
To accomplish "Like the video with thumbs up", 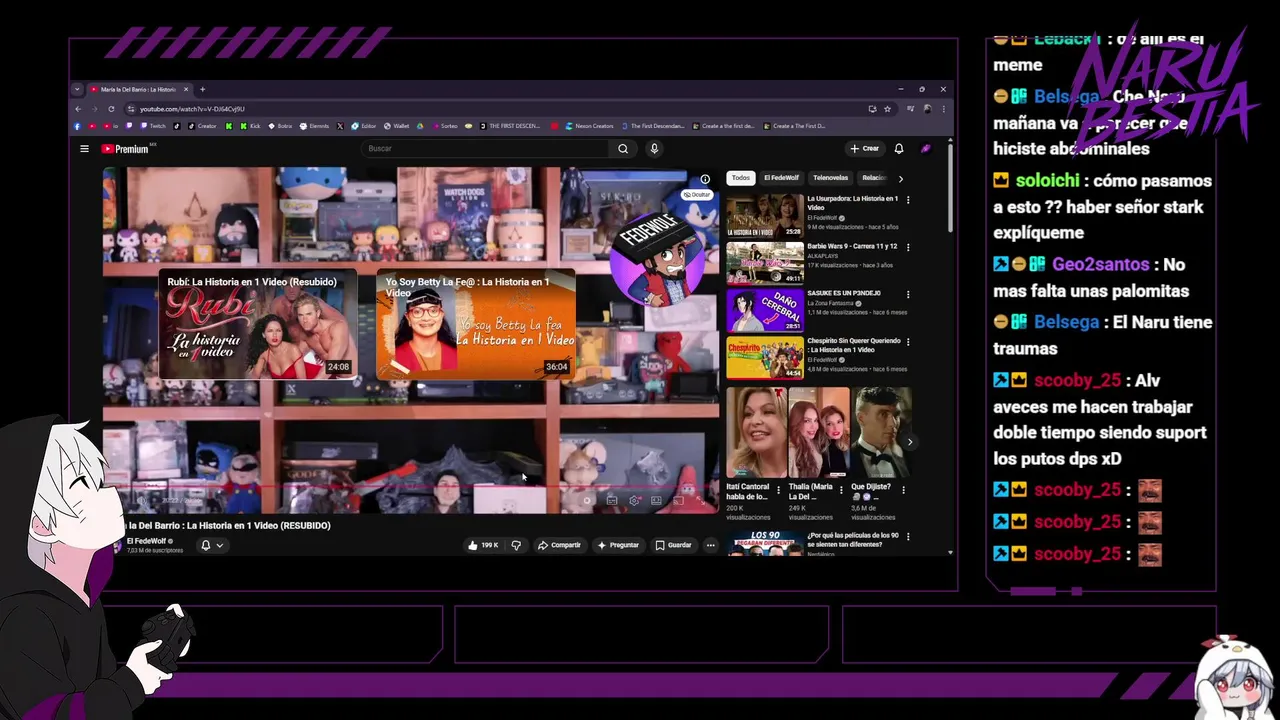I will coord(483,545).
